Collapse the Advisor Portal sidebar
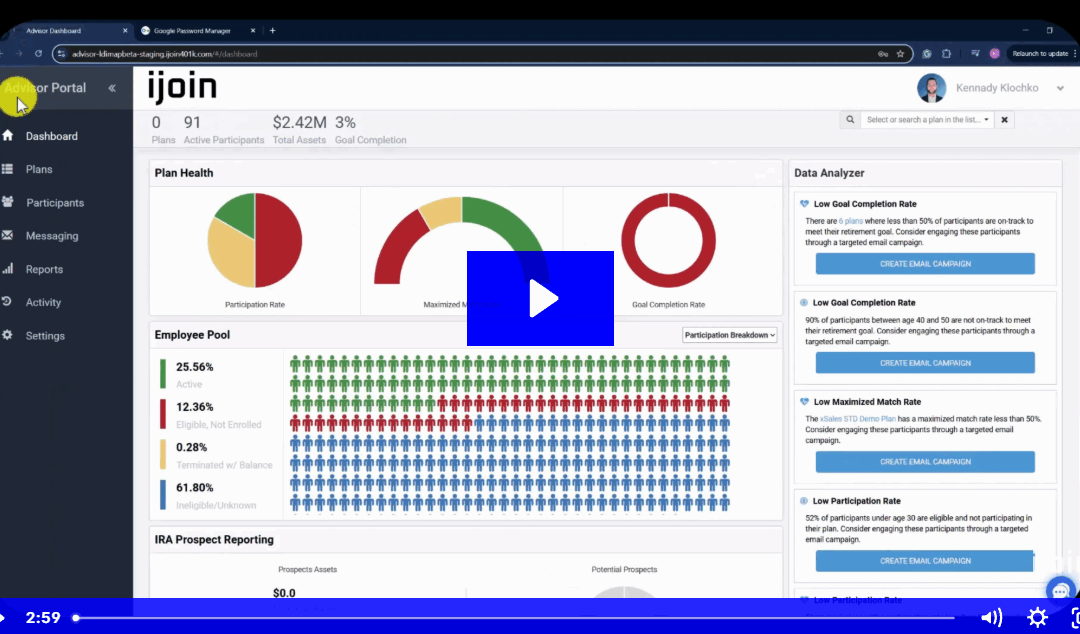The image size is (1080, 634). (112, 88)
